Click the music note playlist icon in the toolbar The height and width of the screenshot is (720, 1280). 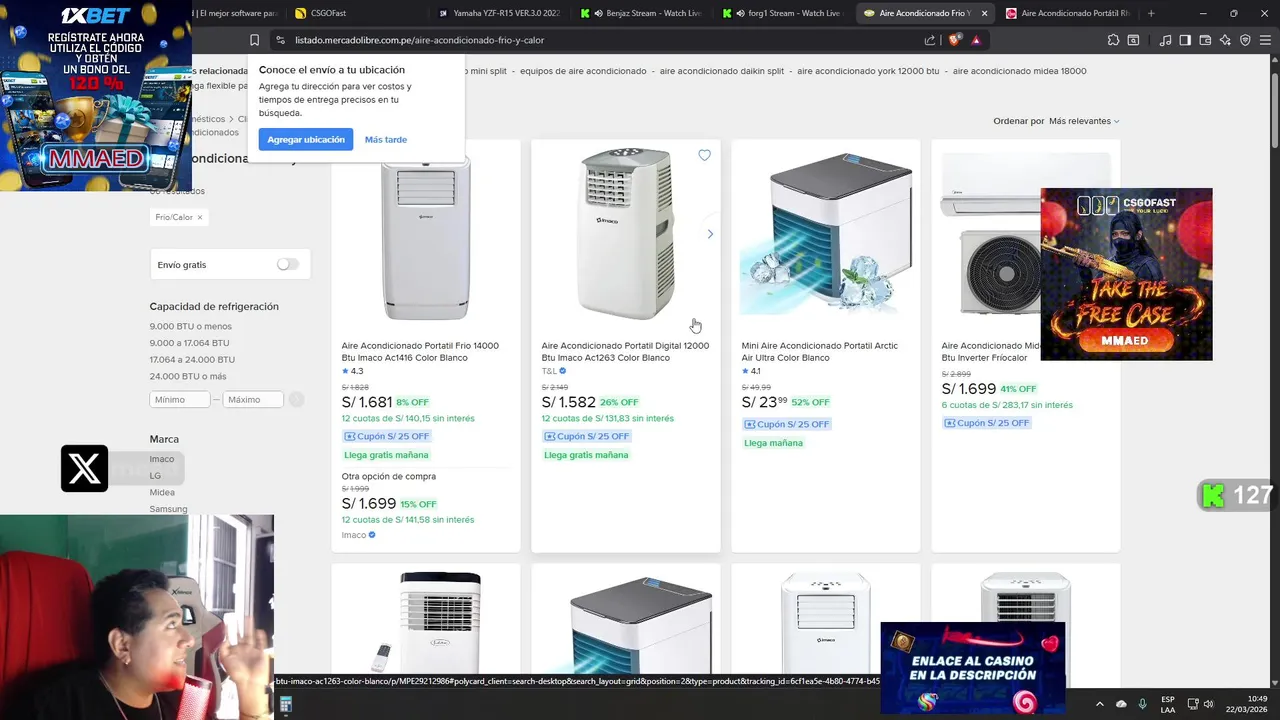pos(1165,40)
